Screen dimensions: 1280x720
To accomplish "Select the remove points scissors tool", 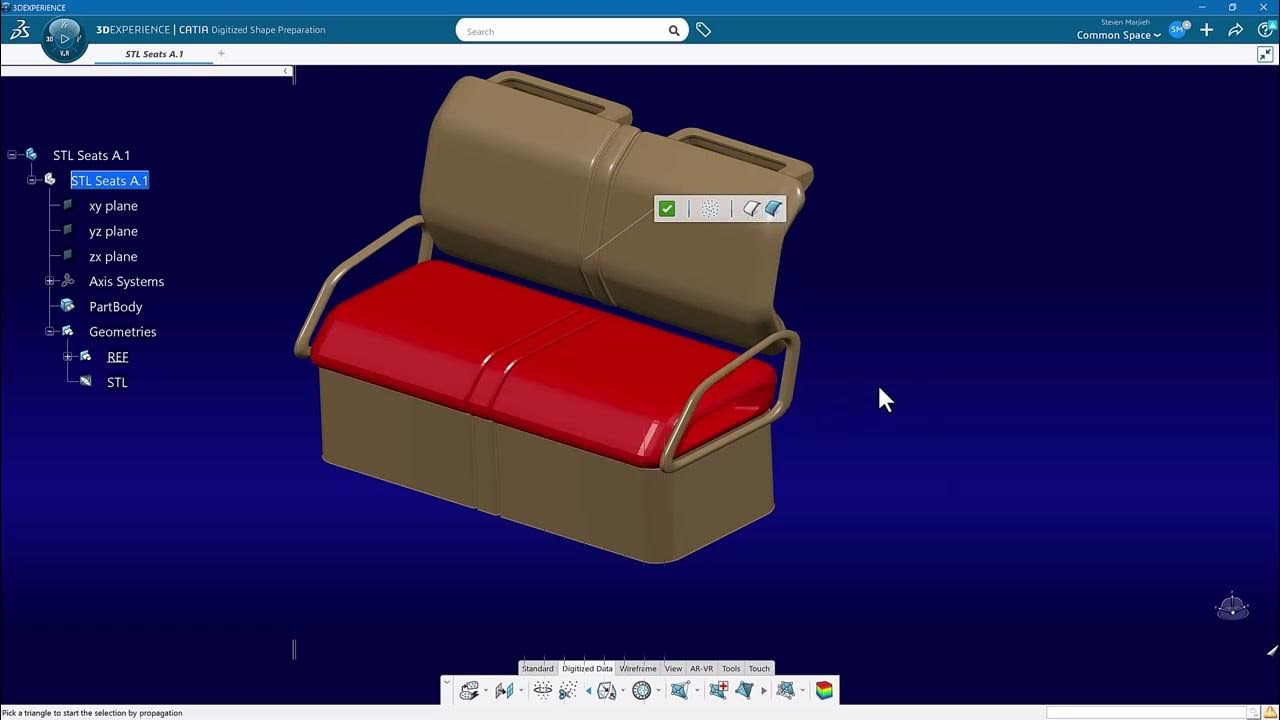I will (x=568, y=690).
